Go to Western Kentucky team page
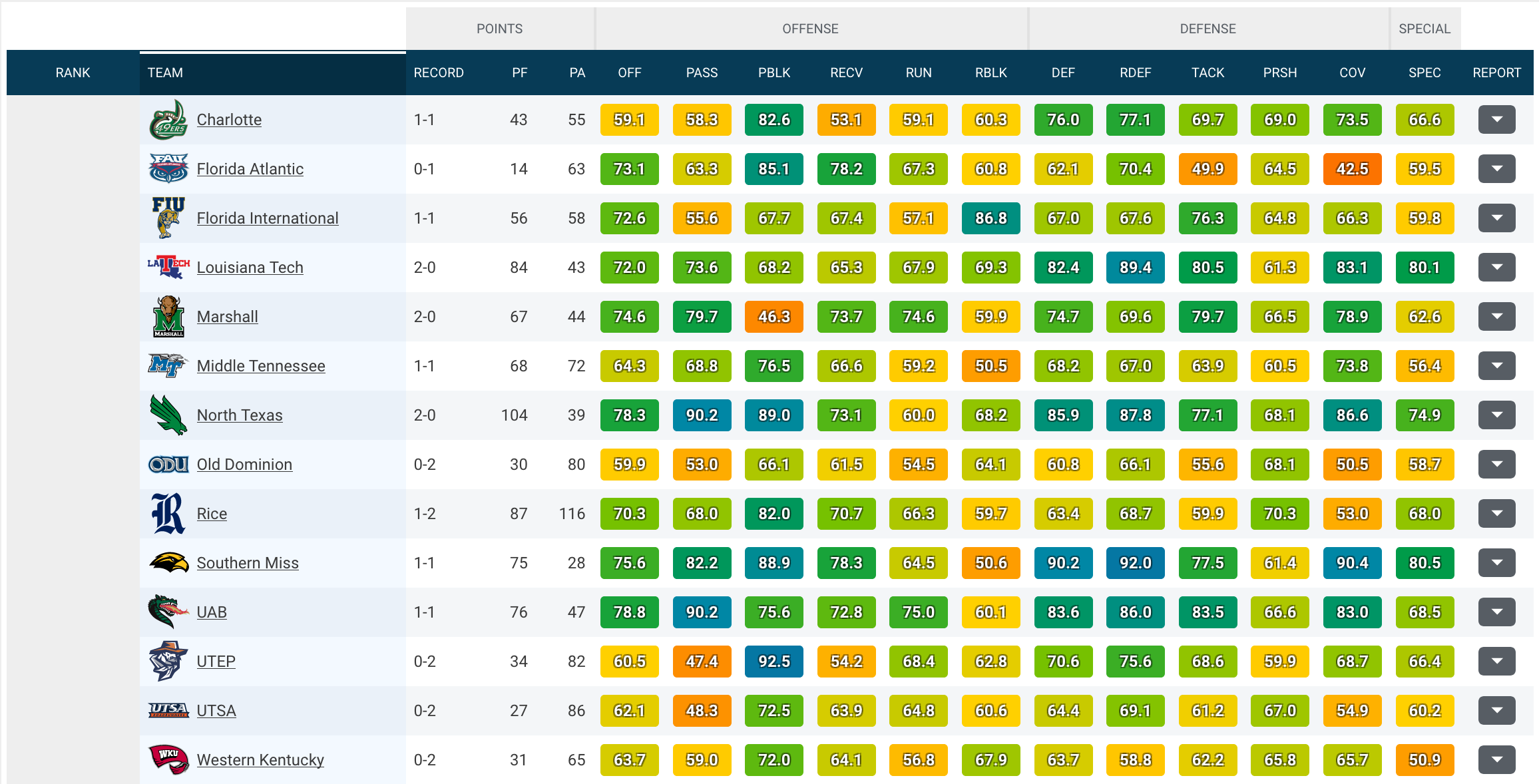This screenshot has height=784, width=1539. (260, 760)
